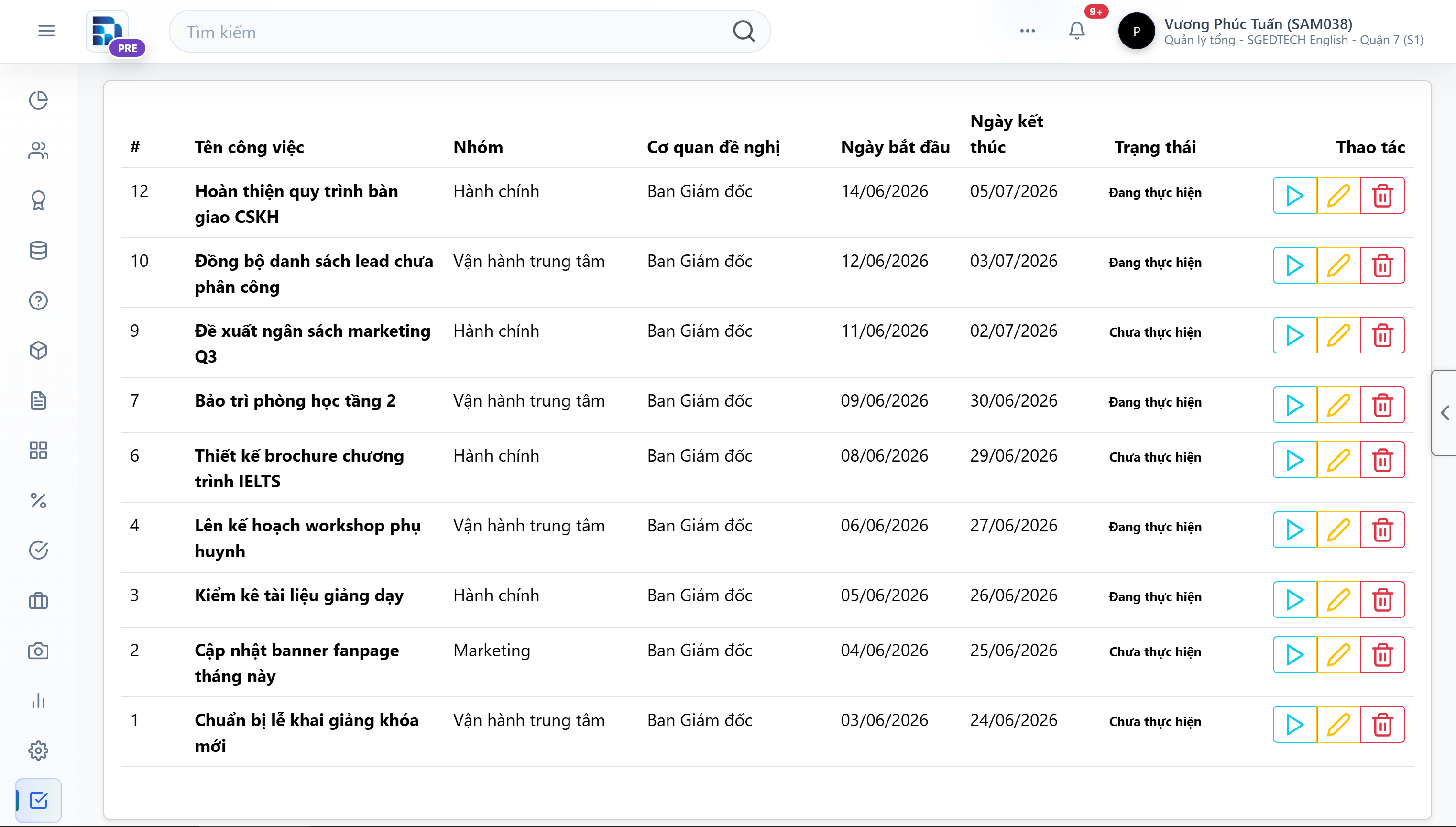Viewport: 1456px width, 827px height.
Task: Open the three-dot more options menu
Action: pyautogui.click(x=1028, y=31)
